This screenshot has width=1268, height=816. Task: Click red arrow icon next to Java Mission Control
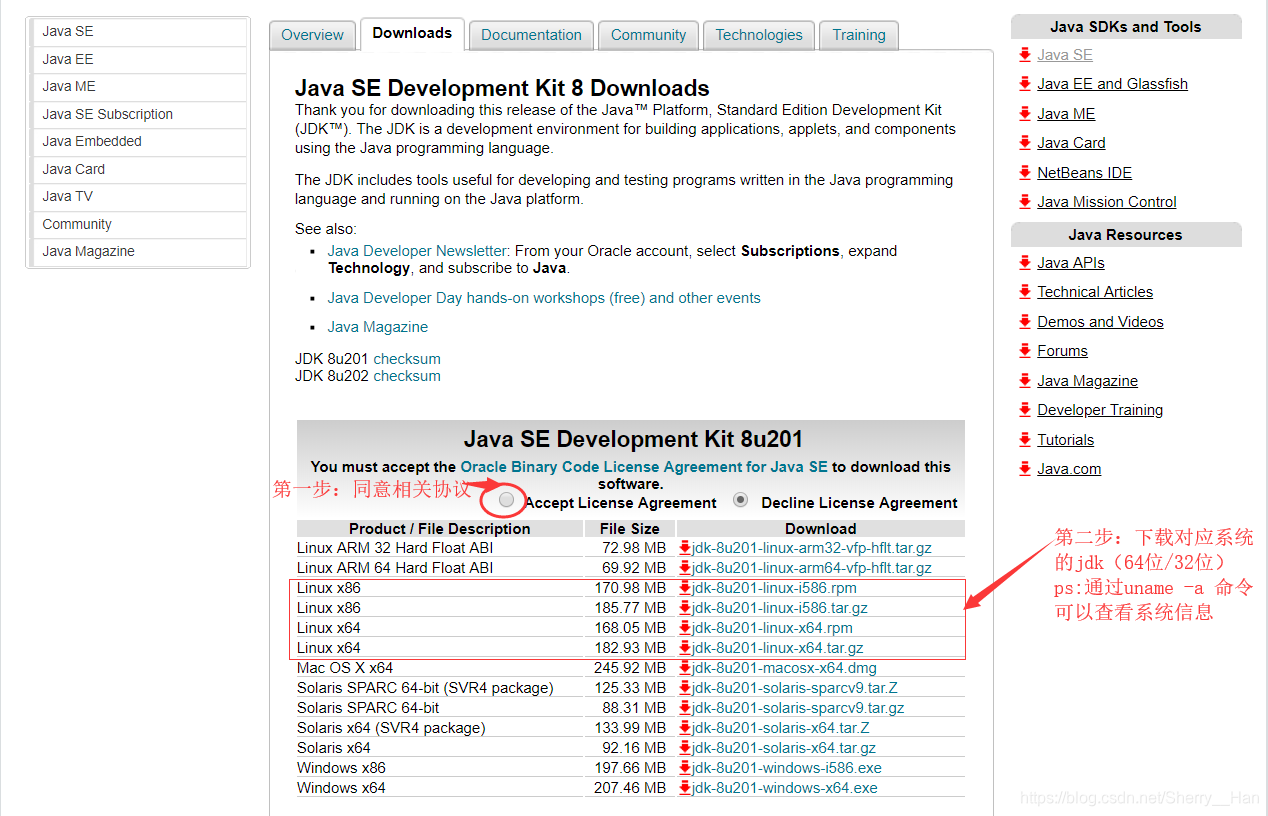point(1025,202)
